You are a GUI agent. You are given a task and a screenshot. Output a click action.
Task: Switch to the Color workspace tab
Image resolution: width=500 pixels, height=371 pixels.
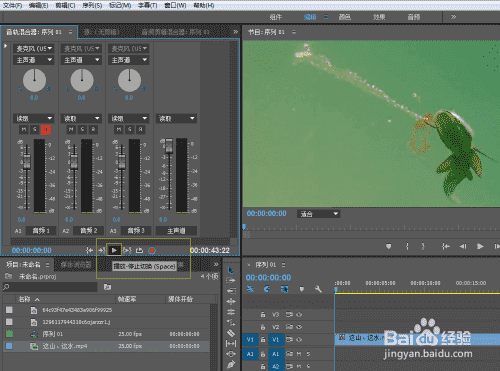344,17
